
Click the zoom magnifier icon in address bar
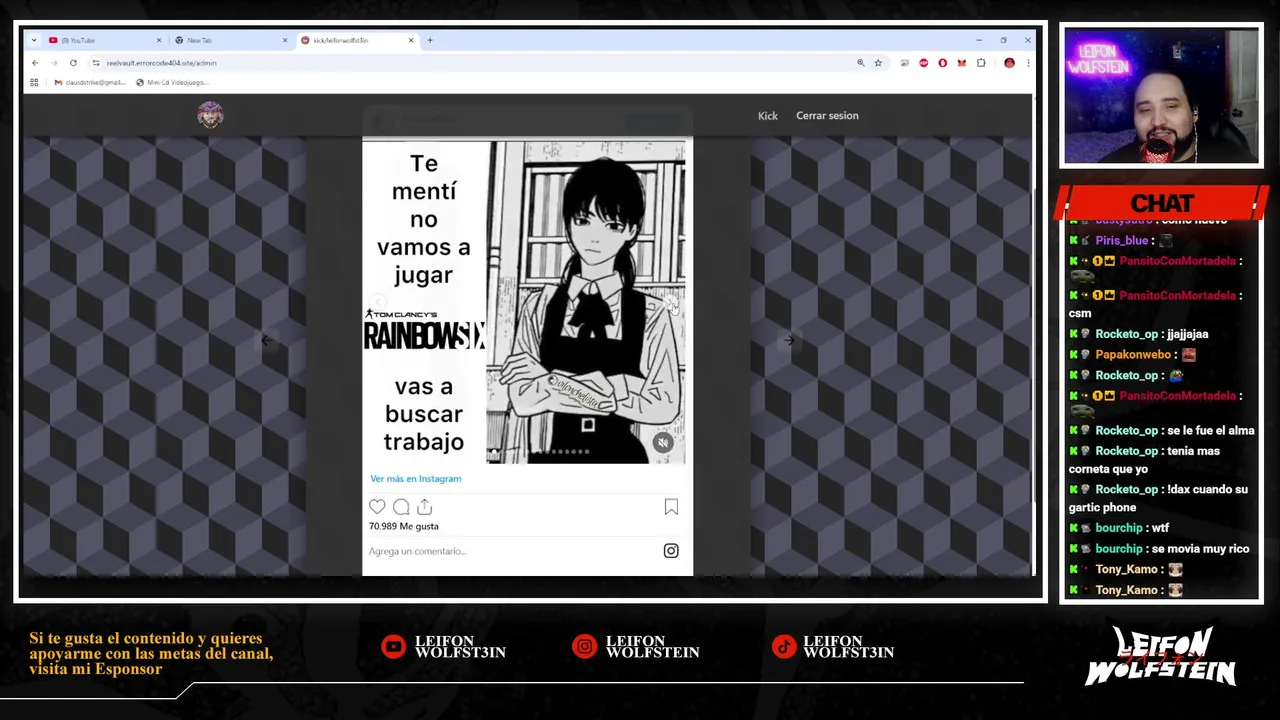click(x=860, y=63)
